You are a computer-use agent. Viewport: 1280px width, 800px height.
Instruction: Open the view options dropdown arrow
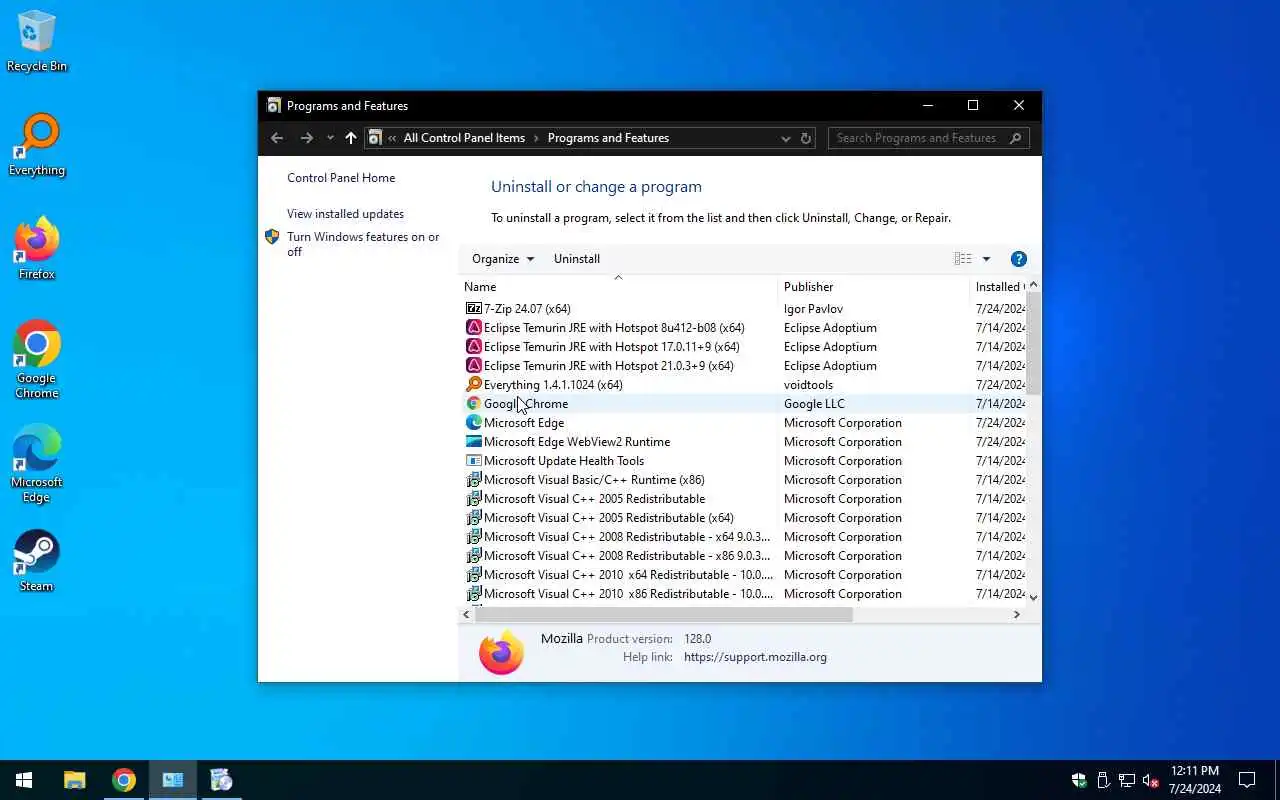[x=986, y=259]
